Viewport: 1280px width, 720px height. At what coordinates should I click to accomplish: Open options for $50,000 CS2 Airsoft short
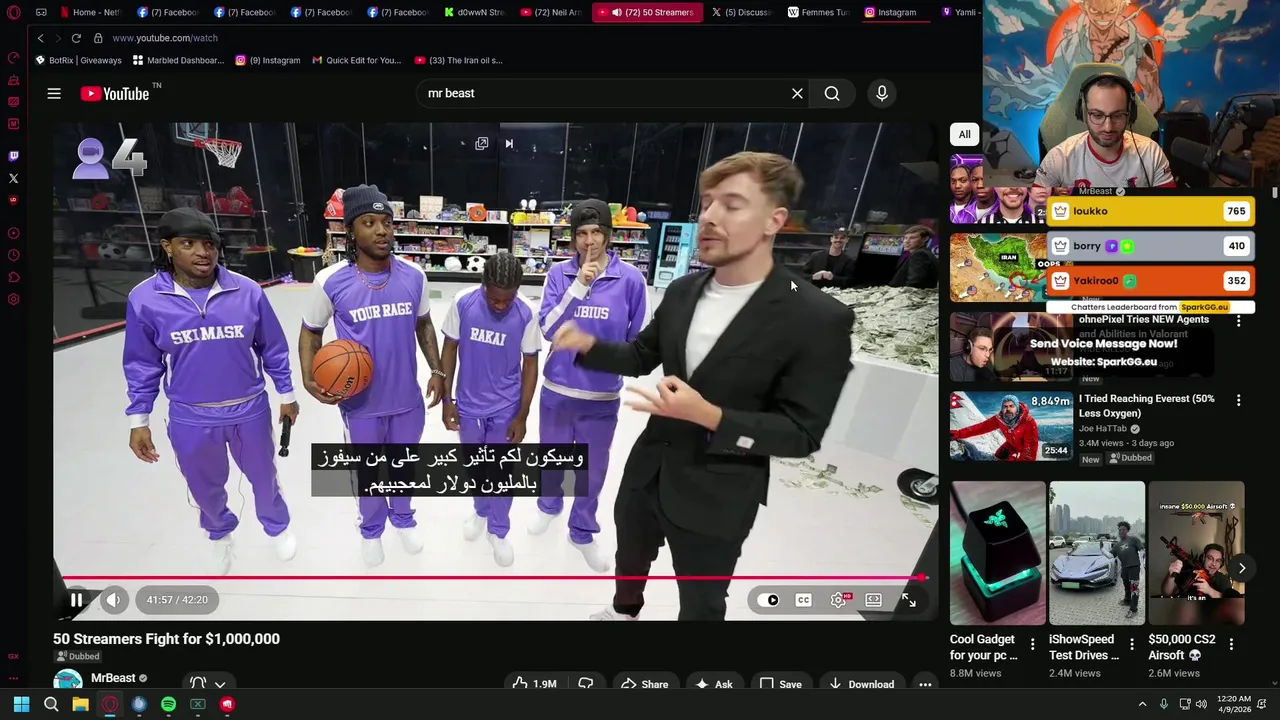point(1231,645)
